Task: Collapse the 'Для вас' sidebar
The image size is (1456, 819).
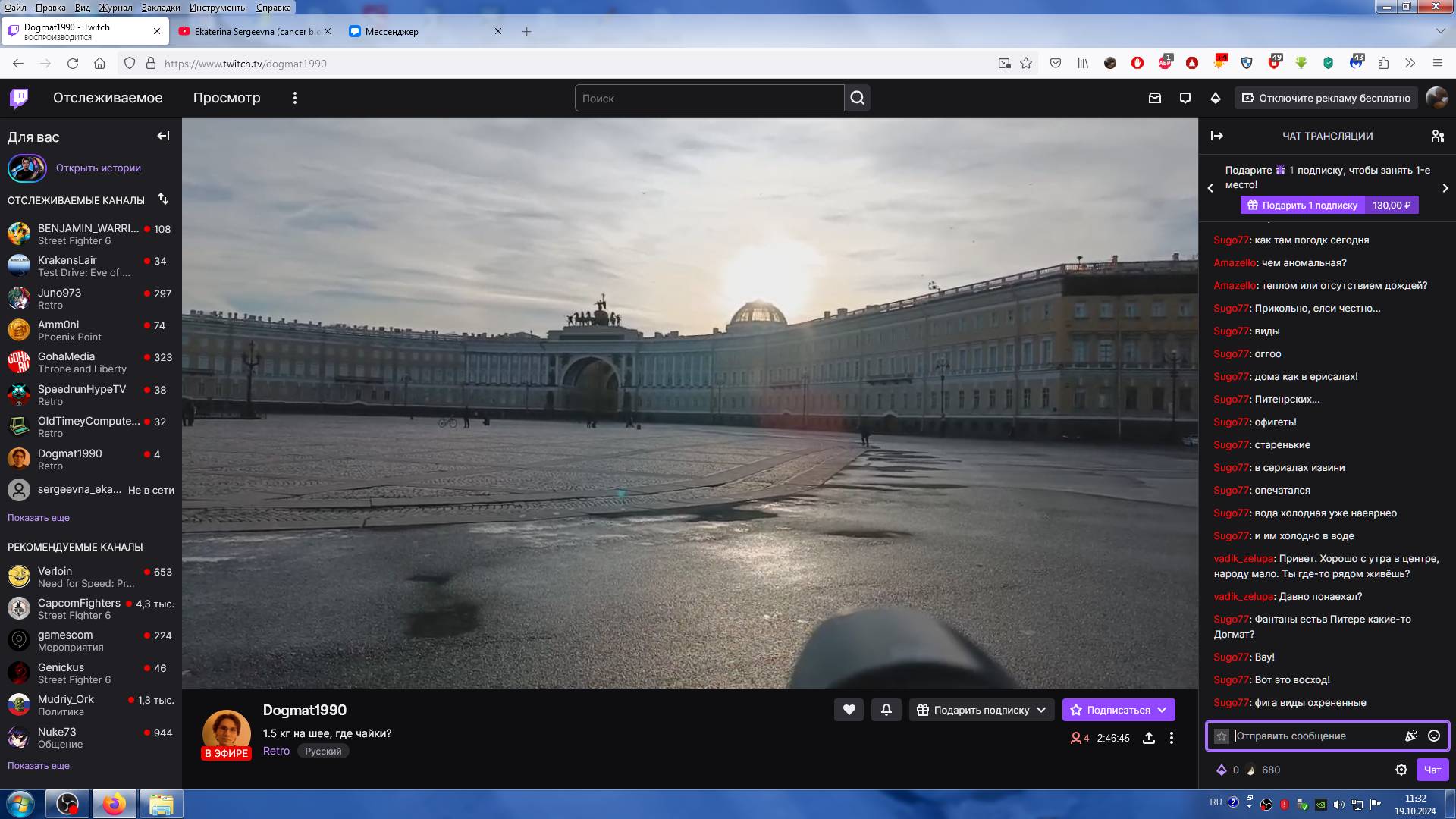Action: click(163, 136)
